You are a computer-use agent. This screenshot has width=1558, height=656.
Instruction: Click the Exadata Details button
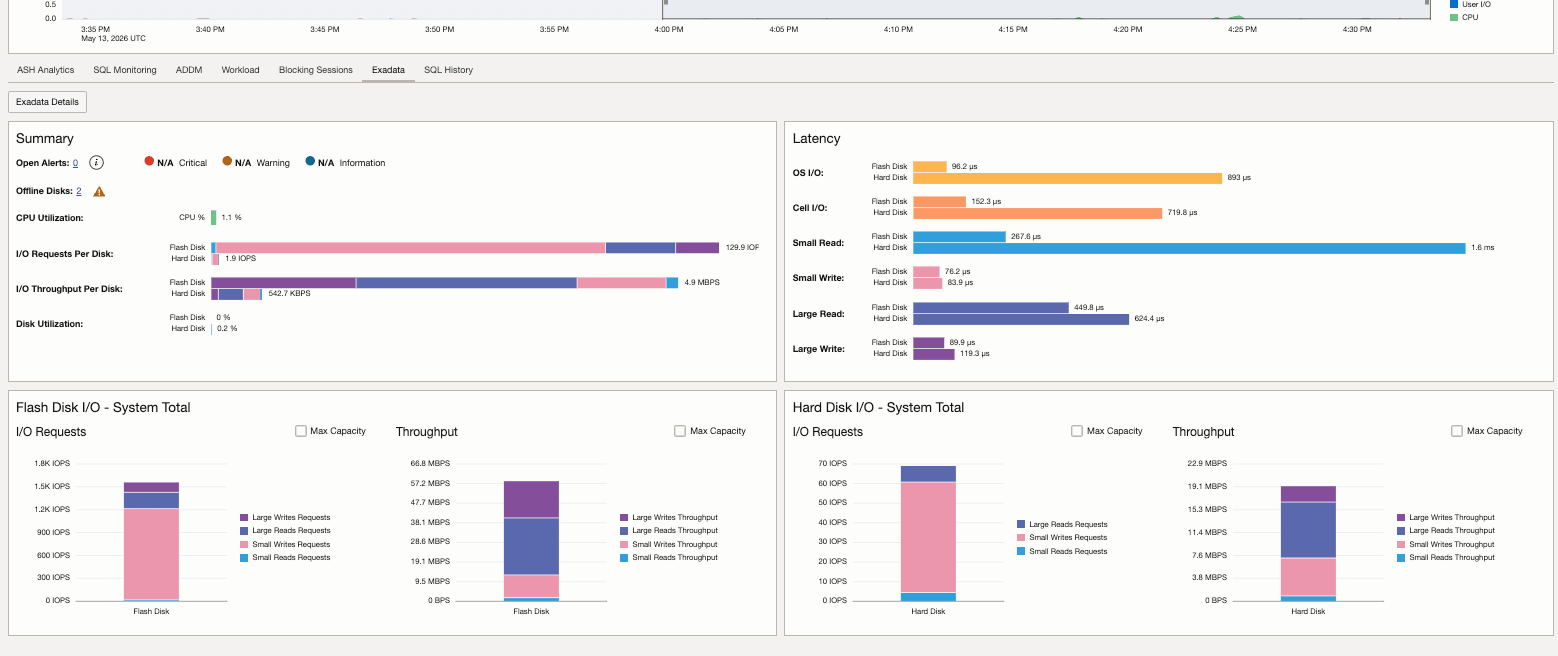tap(48, 102)
